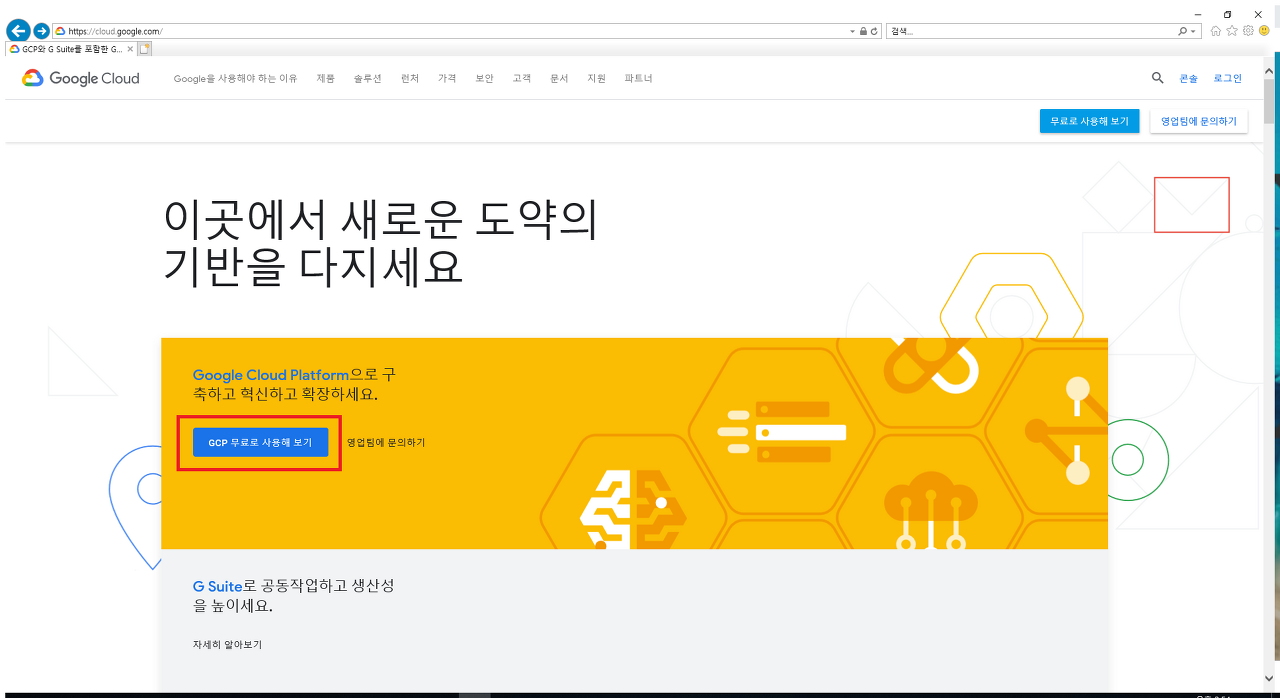
Task: Open the Favorites star icon
Action: tap(1232, 31)
